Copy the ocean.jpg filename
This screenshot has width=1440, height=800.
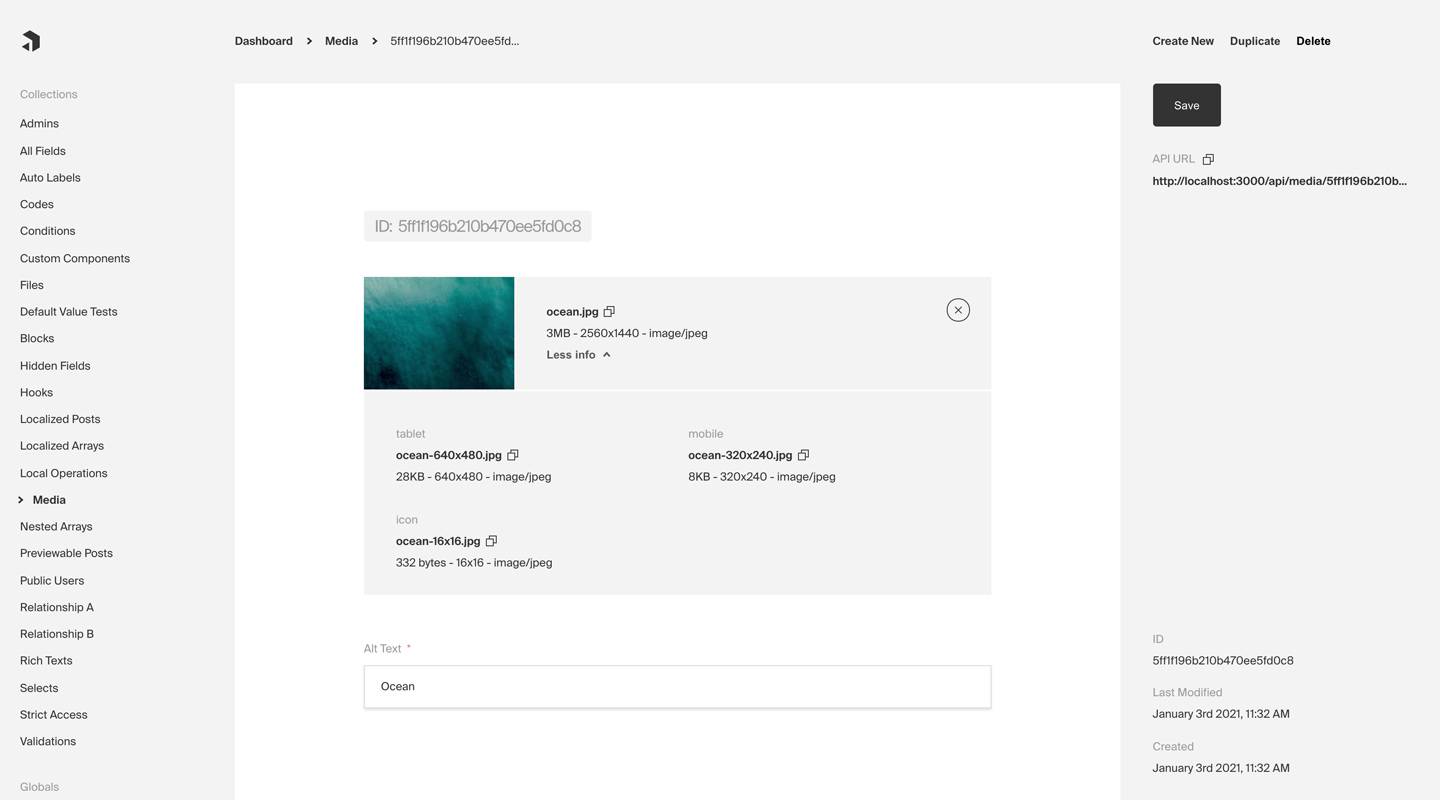pyautogui.click(x=609, y=312)
